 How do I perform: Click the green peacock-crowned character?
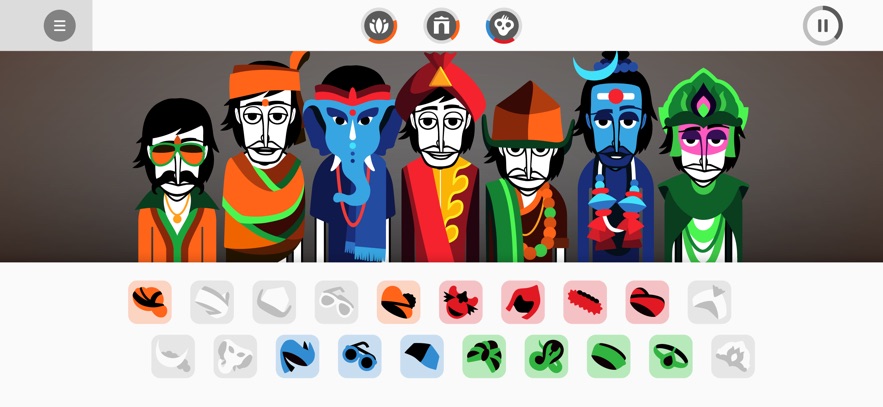[703, 166]
